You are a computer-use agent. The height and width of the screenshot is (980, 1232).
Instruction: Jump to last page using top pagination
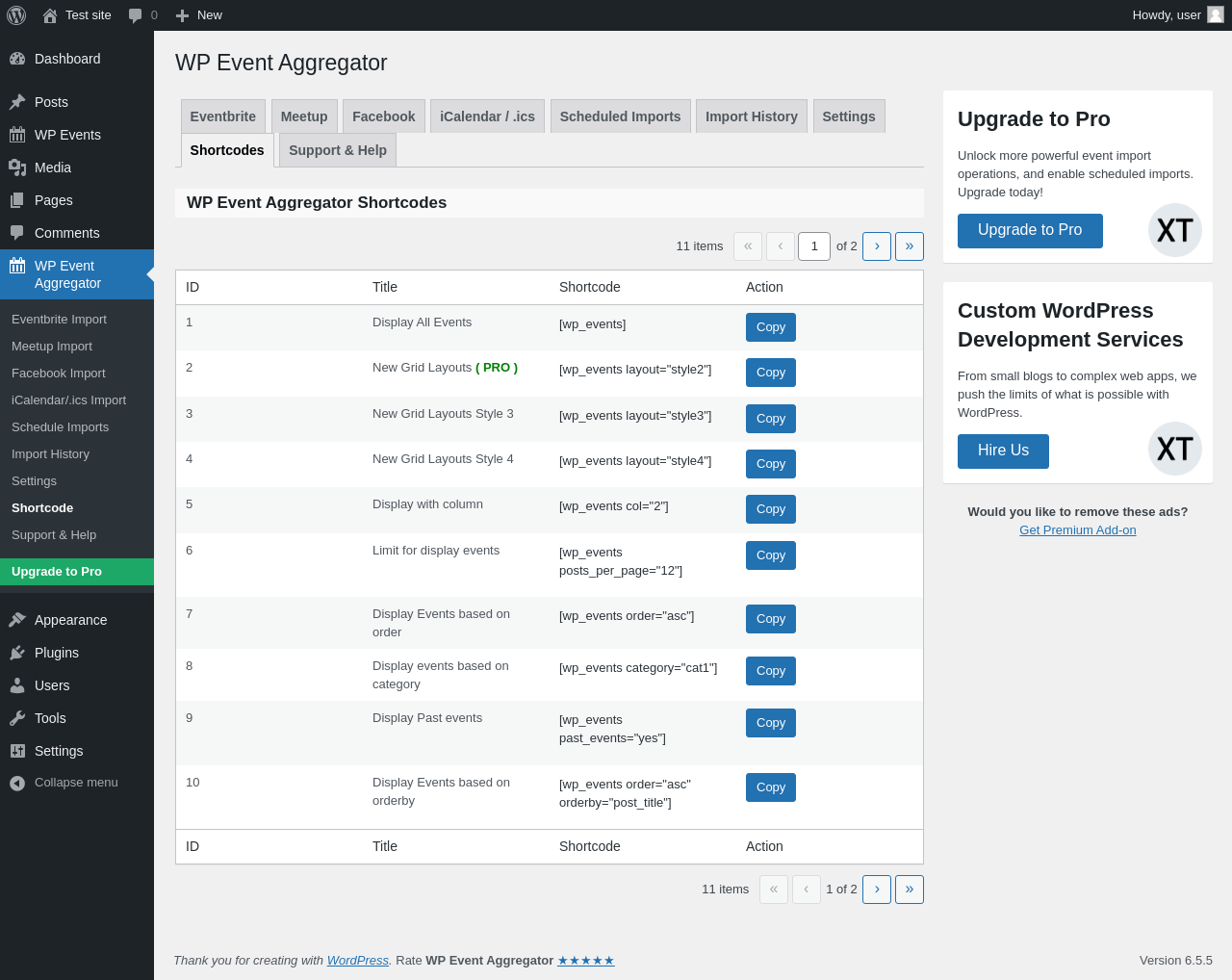pyautogui.click(x=910, y=246)
